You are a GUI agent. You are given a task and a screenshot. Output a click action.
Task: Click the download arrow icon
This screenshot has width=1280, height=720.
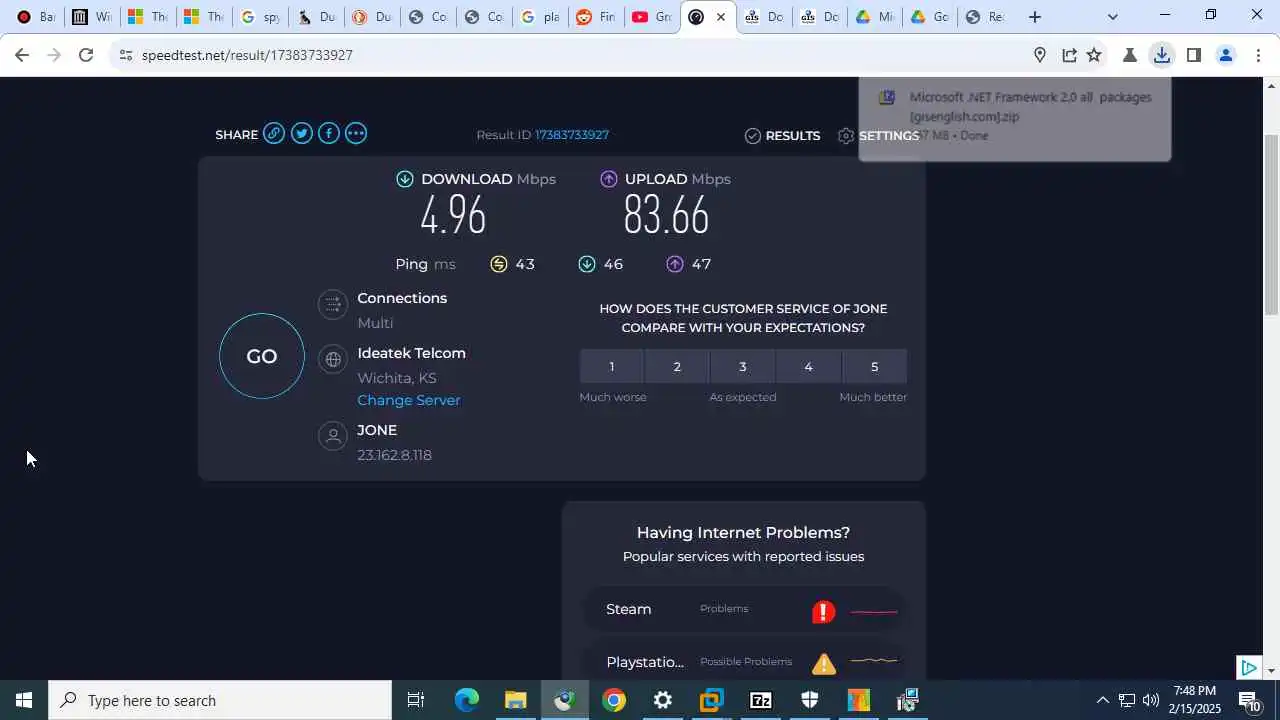click(x=404, y=179)
